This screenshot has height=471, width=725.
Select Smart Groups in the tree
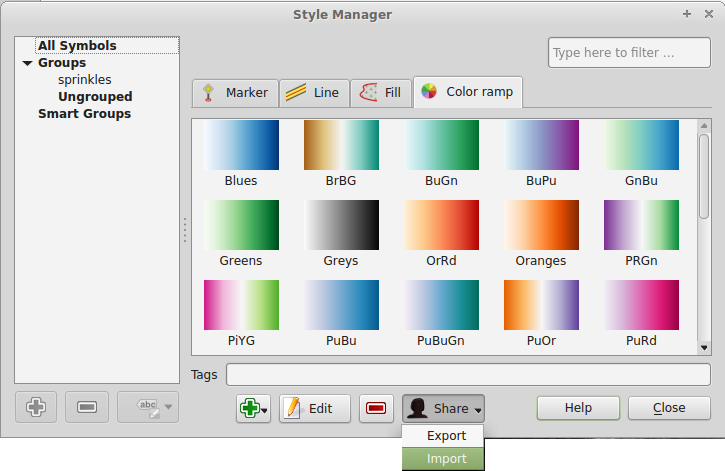click(85, 114)
